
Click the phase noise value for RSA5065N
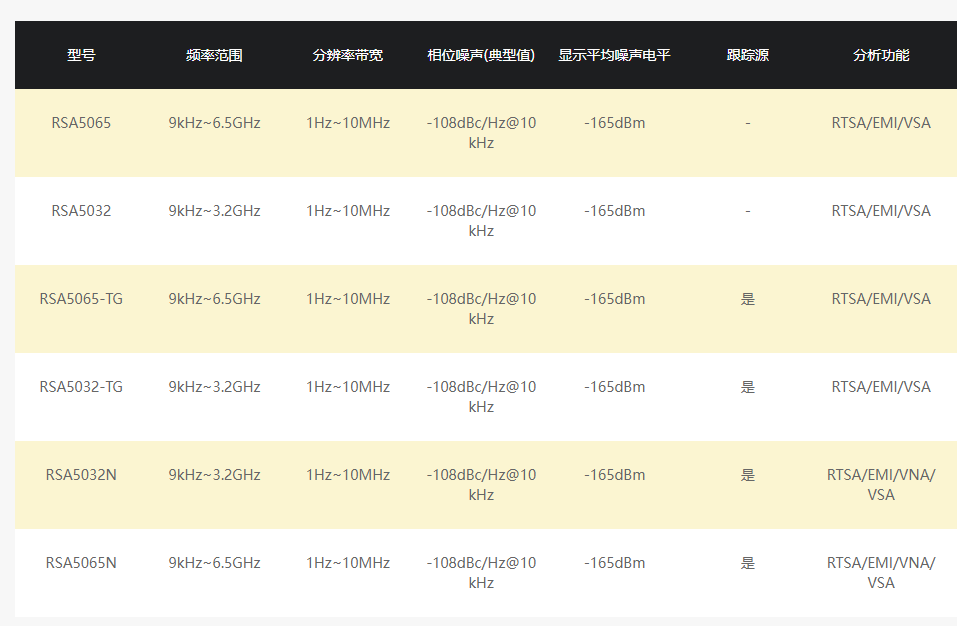pos(481,572)
